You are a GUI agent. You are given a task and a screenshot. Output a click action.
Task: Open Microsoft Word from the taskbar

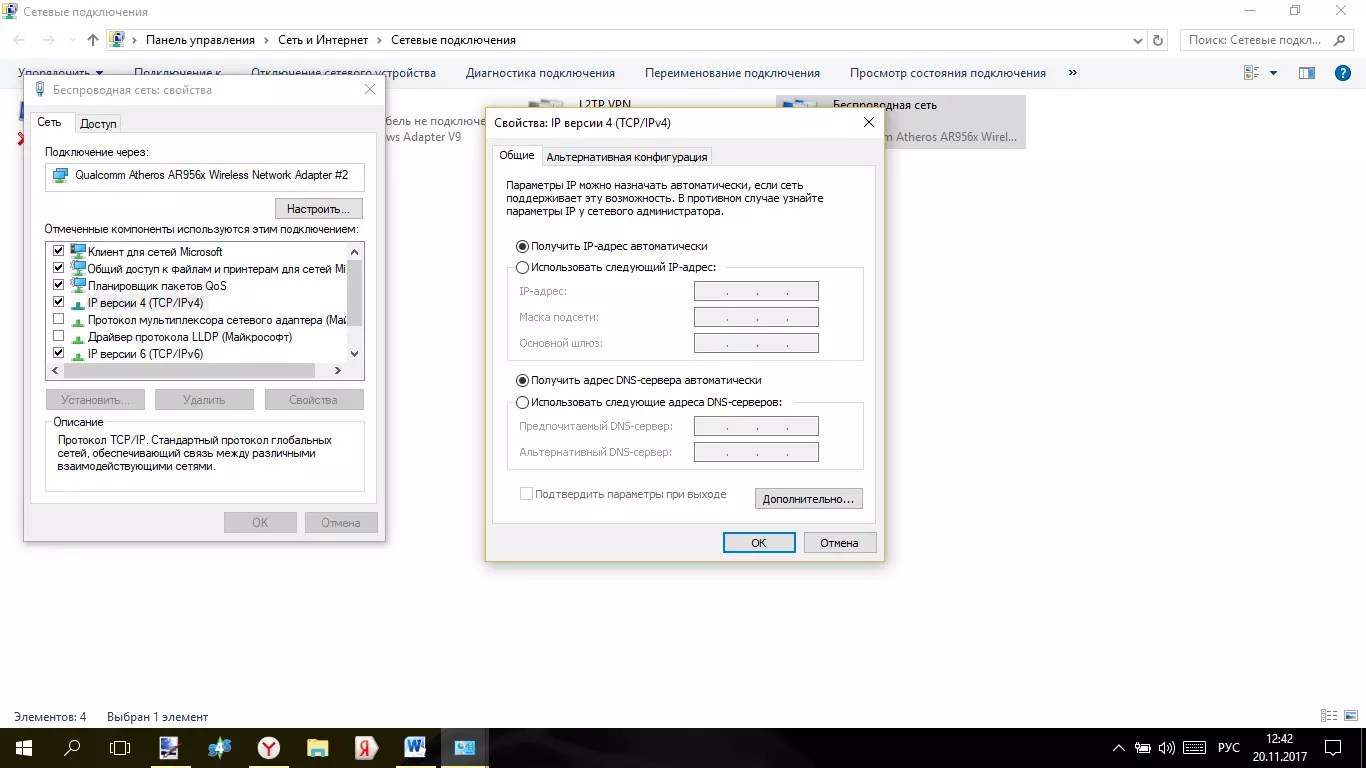[415, 747]
